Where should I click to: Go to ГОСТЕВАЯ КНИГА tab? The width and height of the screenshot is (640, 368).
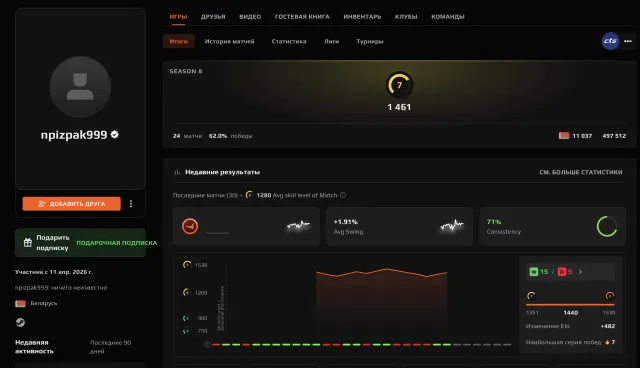[x=302, y=17]
